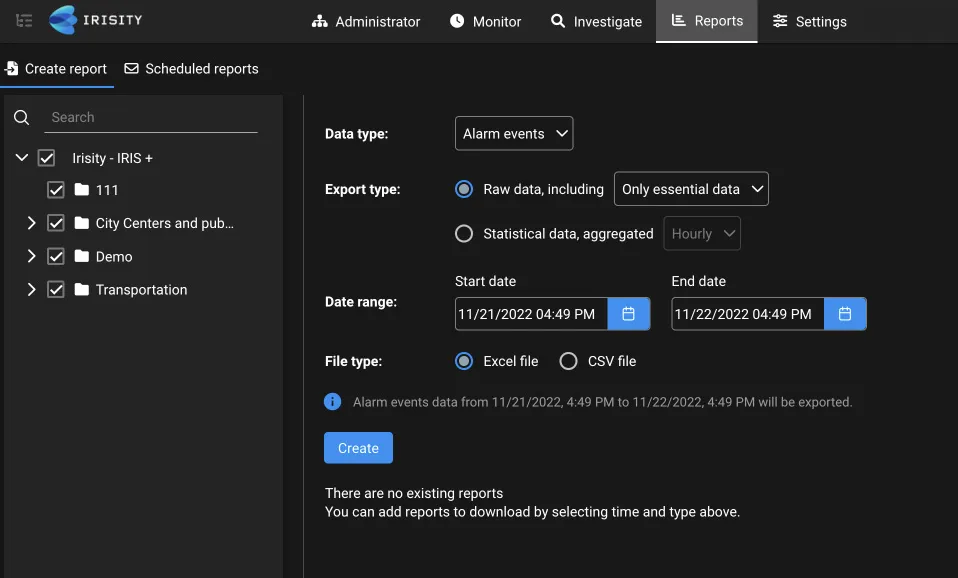Open the Only essential data dropdown
The height and width of the screenshot is (578, 958).
pyautogui.click(x=691, y=188)
